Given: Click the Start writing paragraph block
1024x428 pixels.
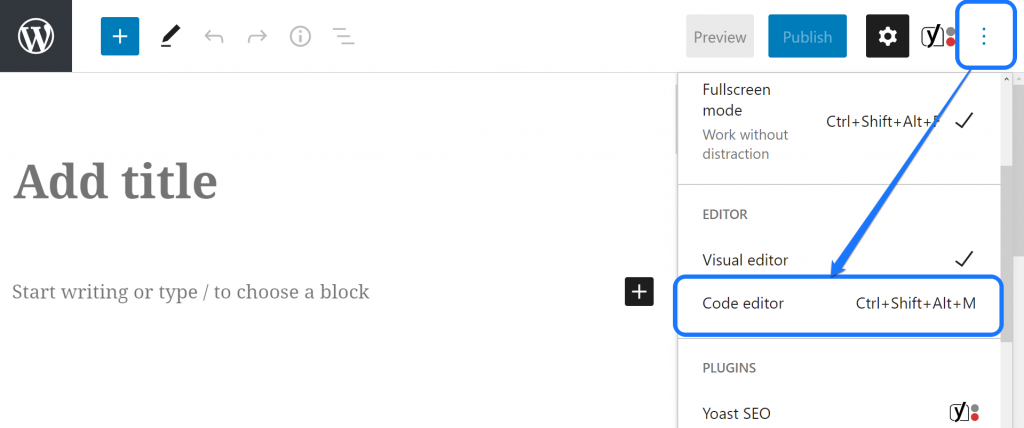Looking at the screenshot, I should [300, 292].
